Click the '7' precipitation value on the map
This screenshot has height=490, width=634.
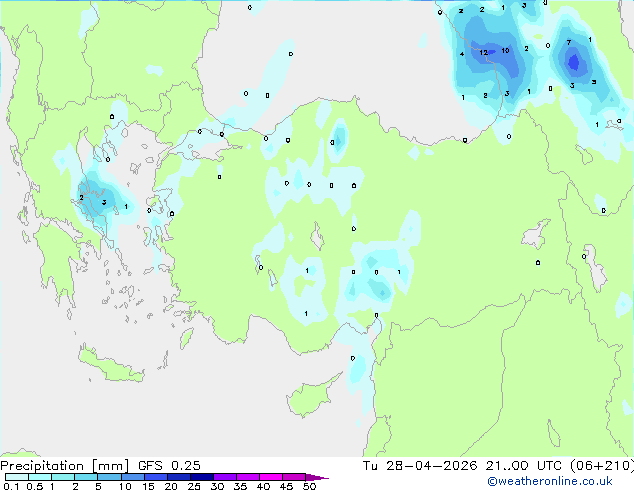(569, 42)
